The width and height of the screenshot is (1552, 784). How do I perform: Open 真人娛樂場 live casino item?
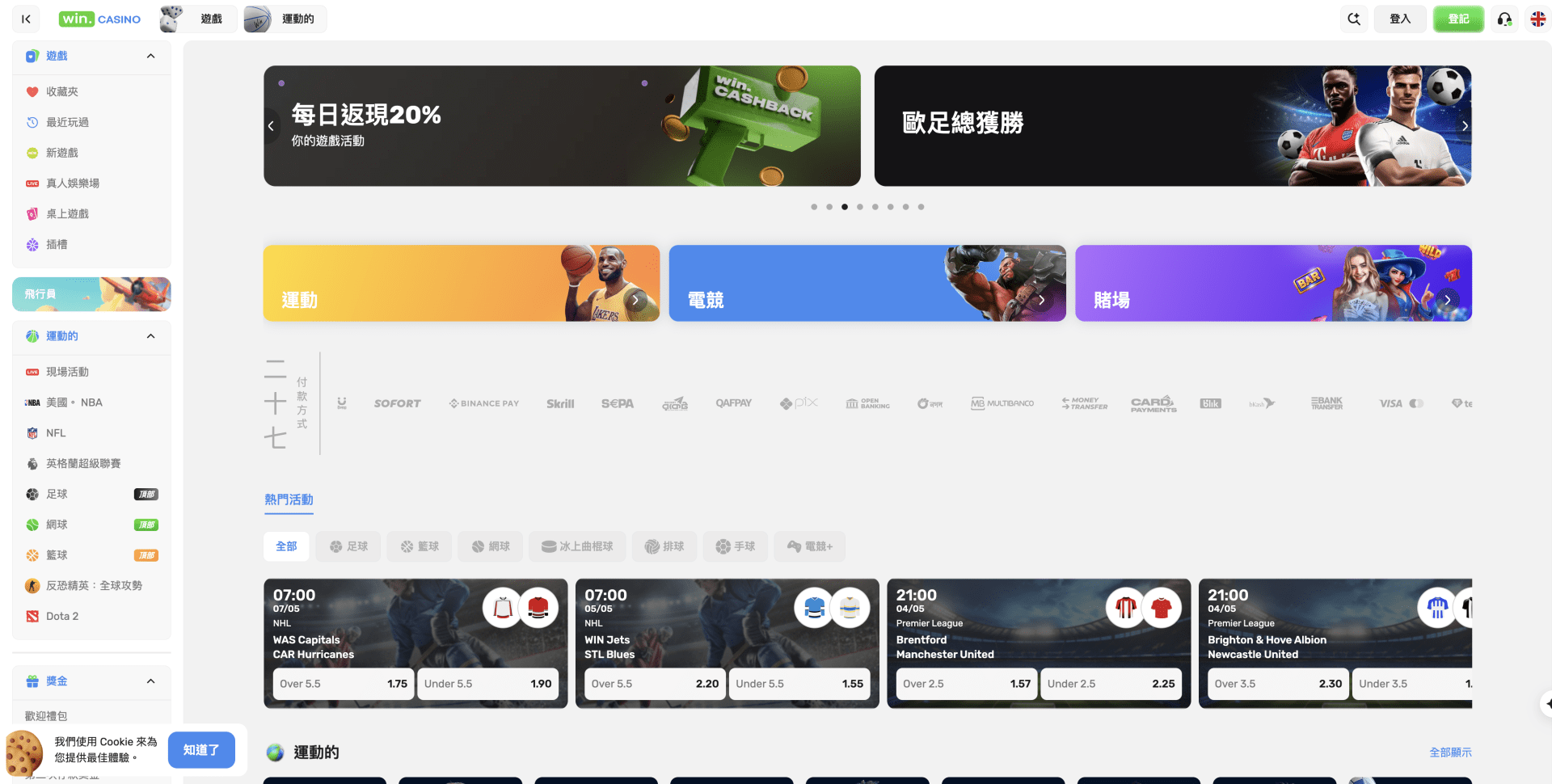pos(72,183)
